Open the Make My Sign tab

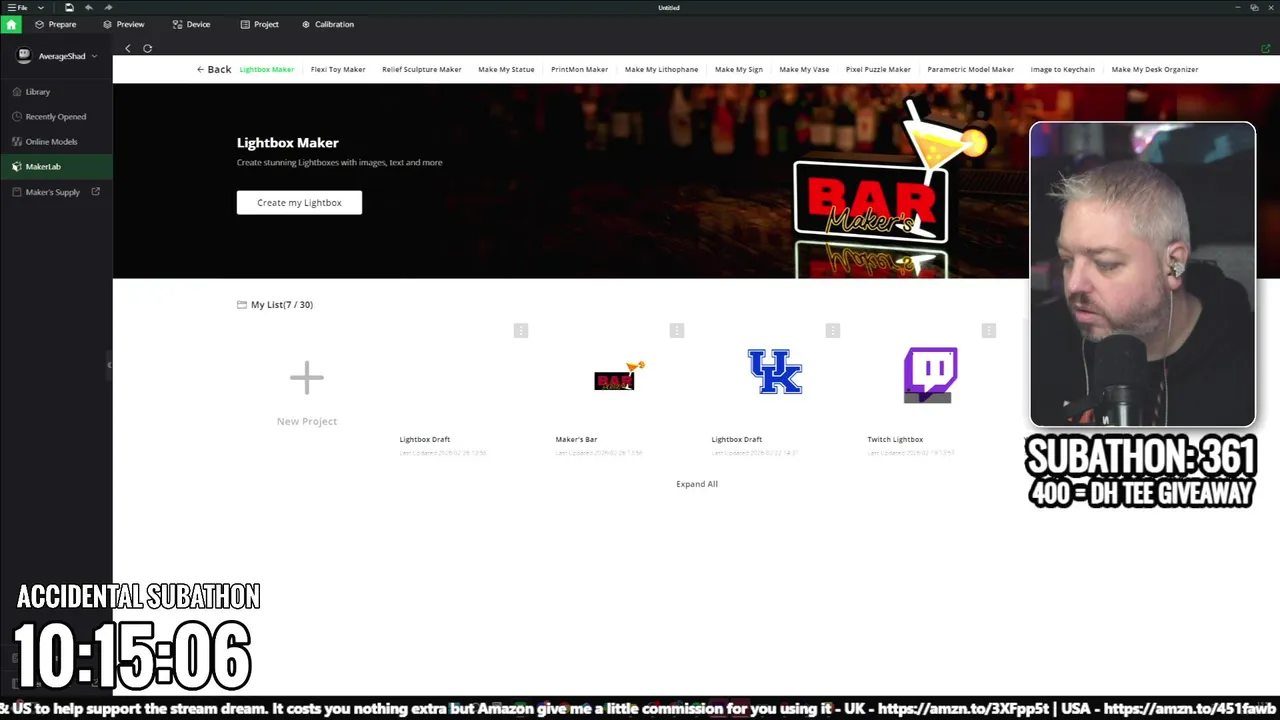pyautogui.click(x=739, y=70)
